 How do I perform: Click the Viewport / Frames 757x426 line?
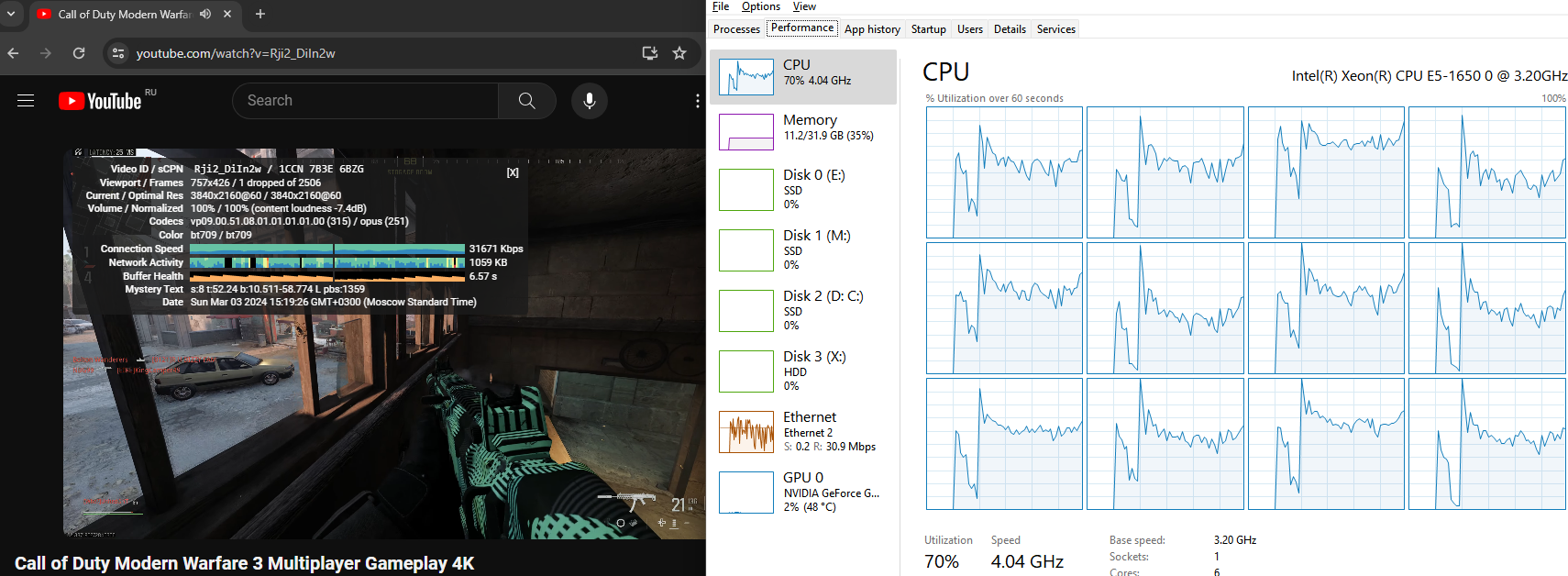point(256,183)
